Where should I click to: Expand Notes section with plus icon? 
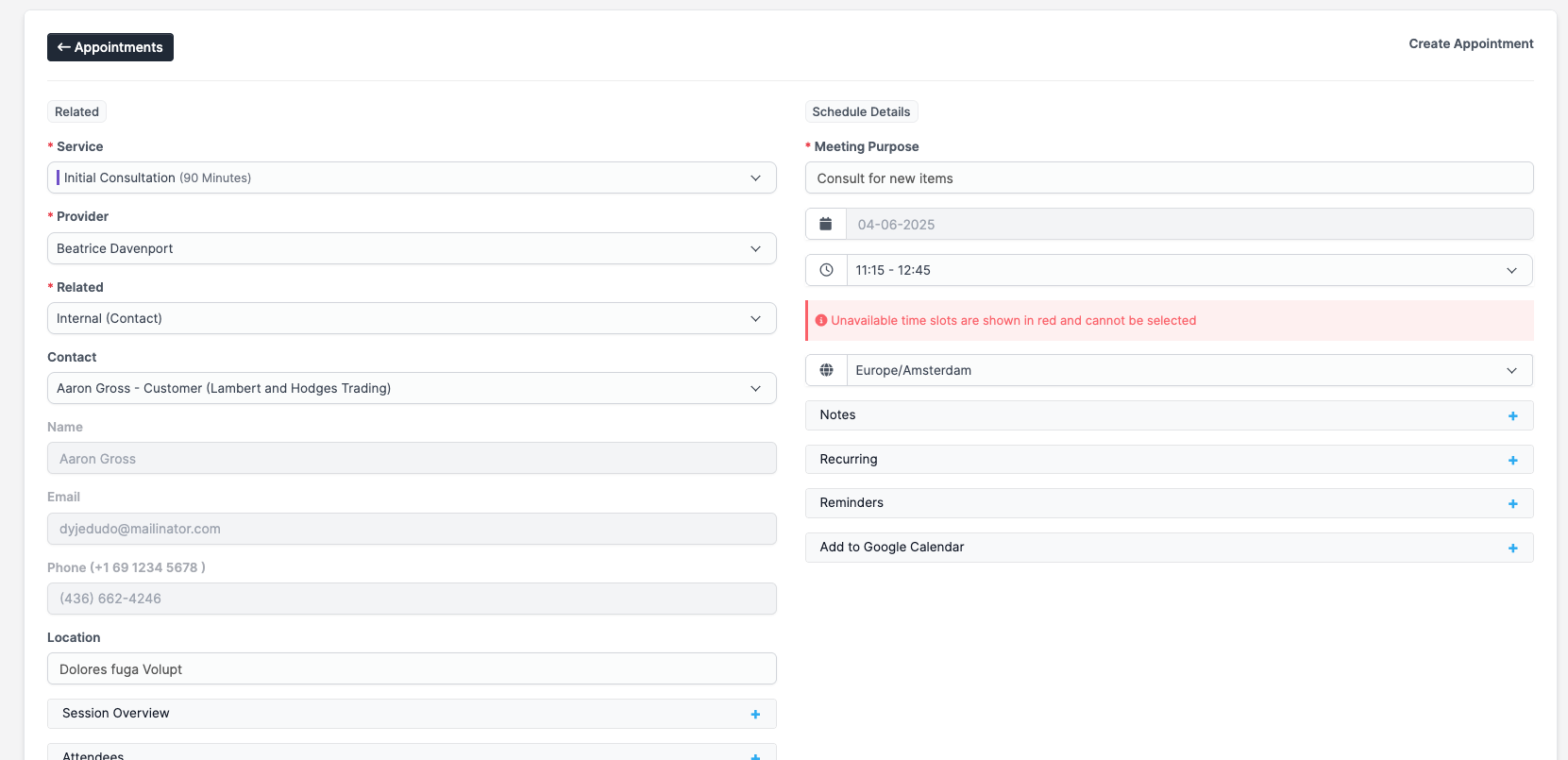click(1512, 416)
